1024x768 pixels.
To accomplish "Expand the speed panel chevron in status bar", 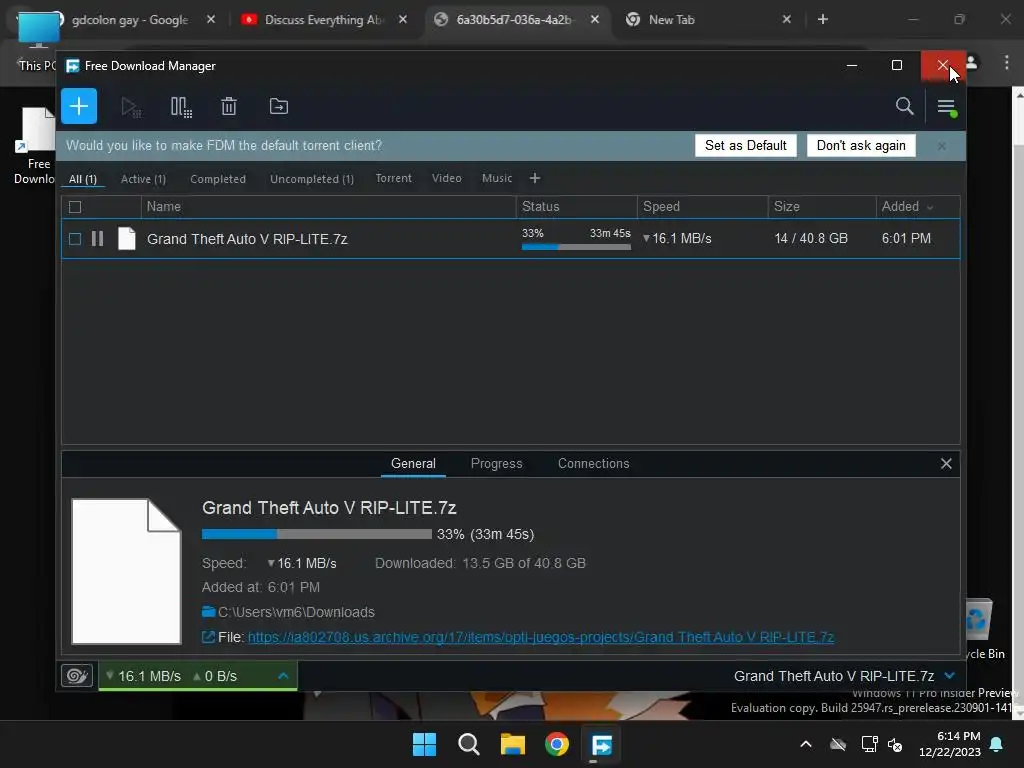I will click(x=283, y=676).
